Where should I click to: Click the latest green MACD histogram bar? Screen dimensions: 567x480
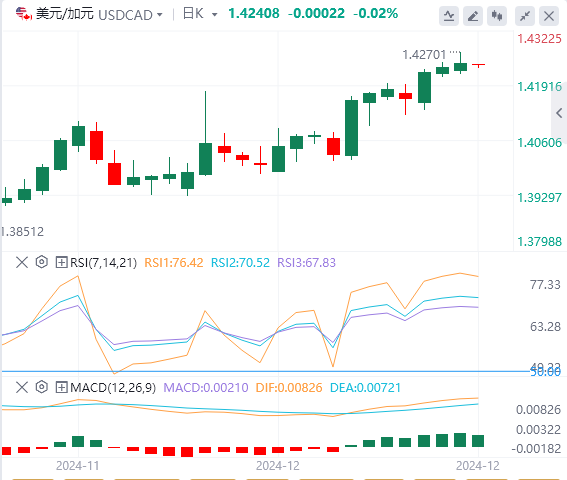click(478, 441)
